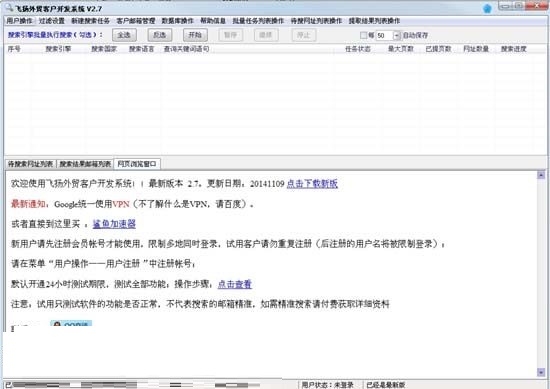
Task: Open the 新建搜索任务 menu
Action: point(90,21)
